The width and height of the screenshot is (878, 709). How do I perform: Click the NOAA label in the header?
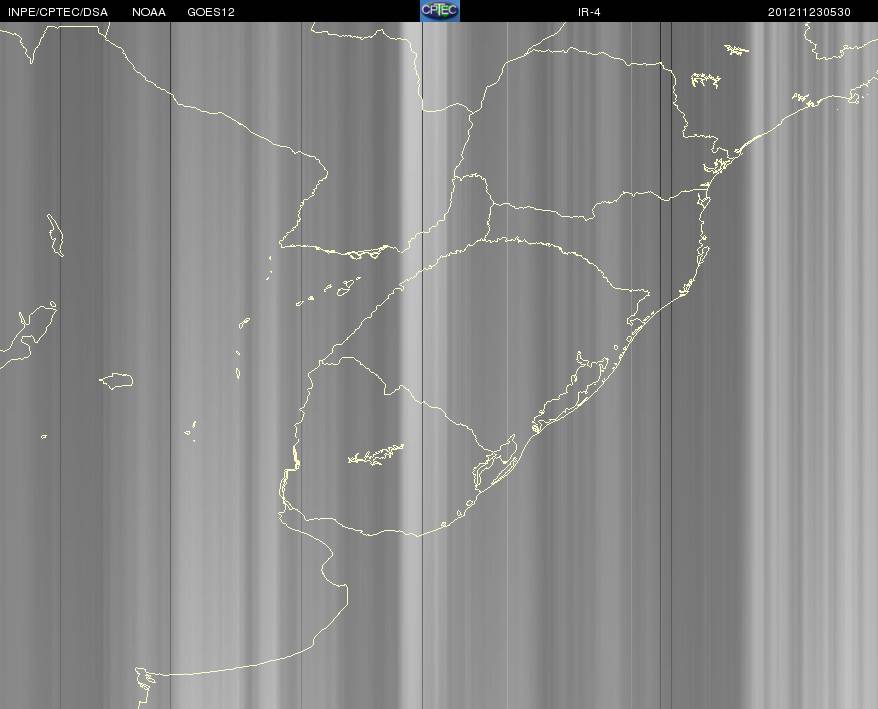tap(149, 12)
